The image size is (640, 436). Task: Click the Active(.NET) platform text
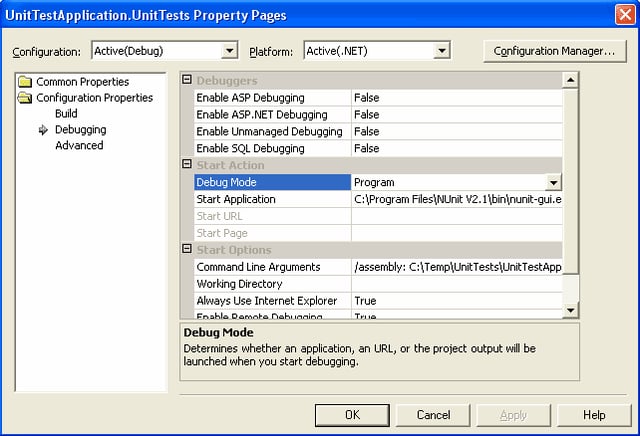(337, 51)
